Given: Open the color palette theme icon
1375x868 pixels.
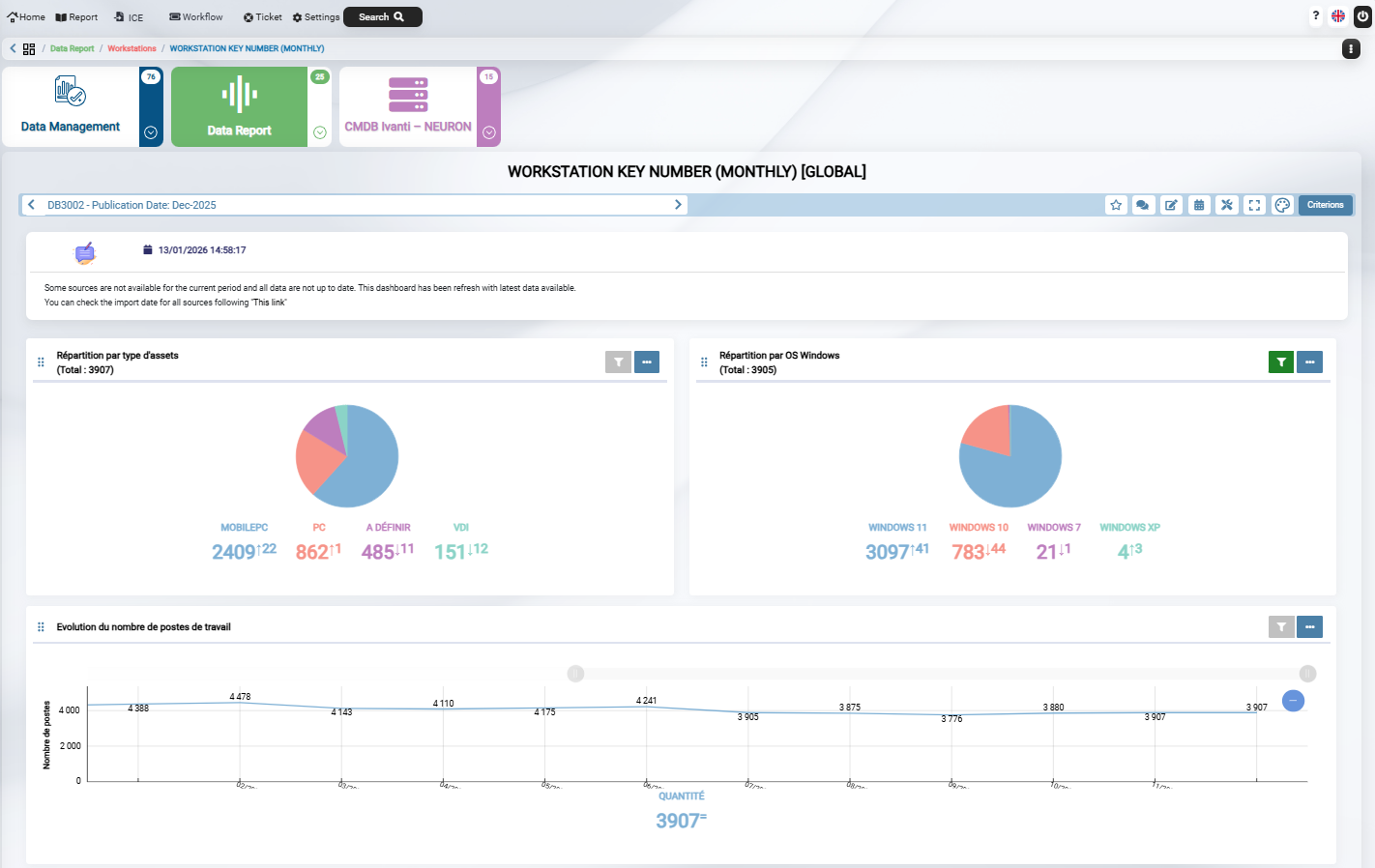Looking at the screenshot, I should coord(1282,205).
